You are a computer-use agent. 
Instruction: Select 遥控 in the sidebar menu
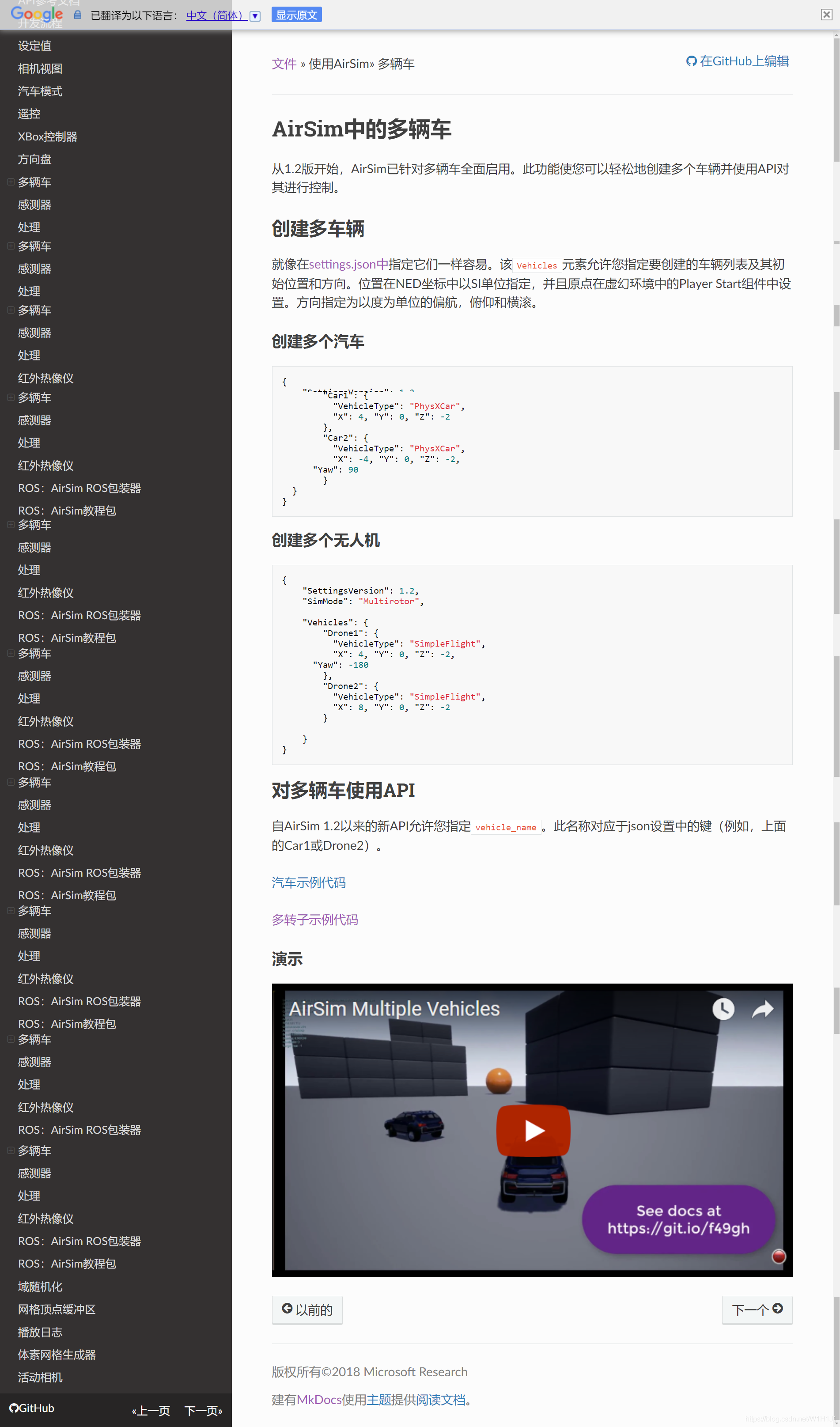[29, 114]
